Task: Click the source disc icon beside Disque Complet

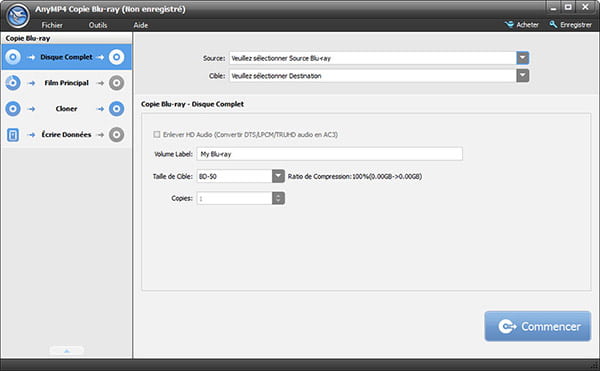Action: (13, 57)
